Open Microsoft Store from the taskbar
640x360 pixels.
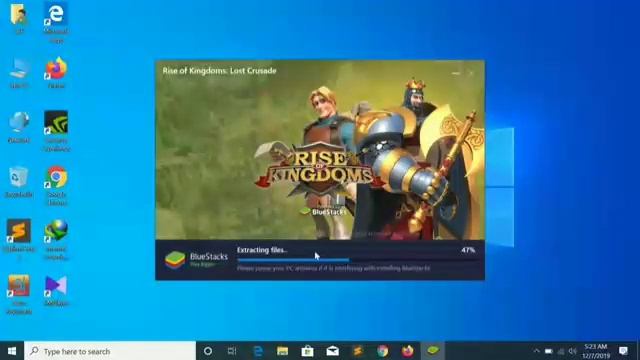click(x=307, y=351)
